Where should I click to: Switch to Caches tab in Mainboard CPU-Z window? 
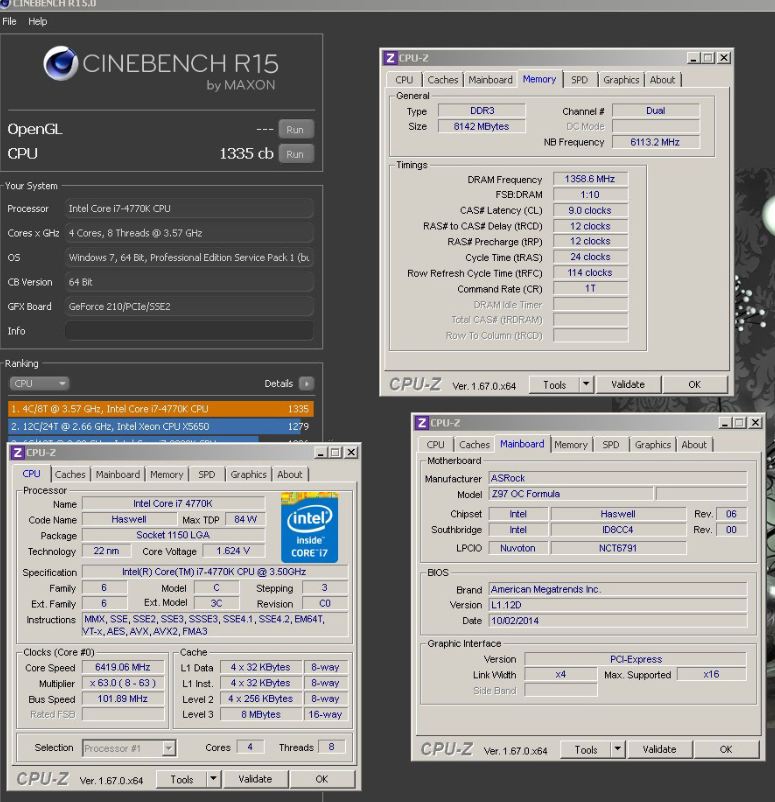474,444
